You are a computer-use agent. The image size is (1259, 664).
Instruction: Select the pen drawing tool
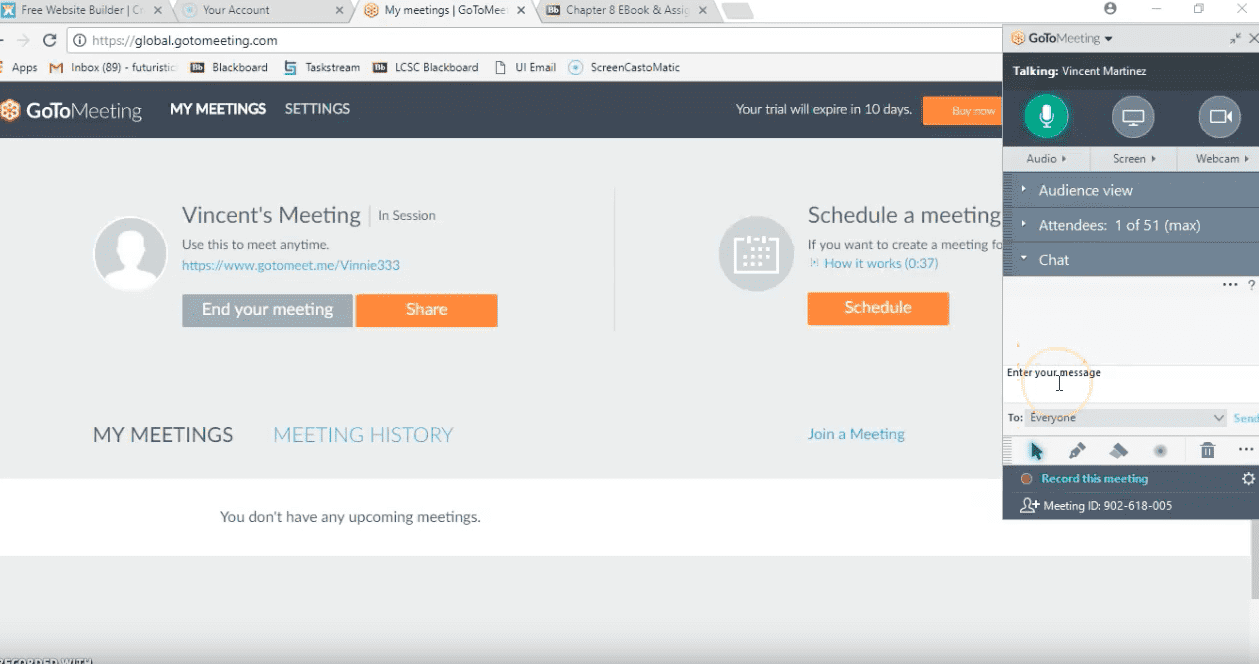1077,450
